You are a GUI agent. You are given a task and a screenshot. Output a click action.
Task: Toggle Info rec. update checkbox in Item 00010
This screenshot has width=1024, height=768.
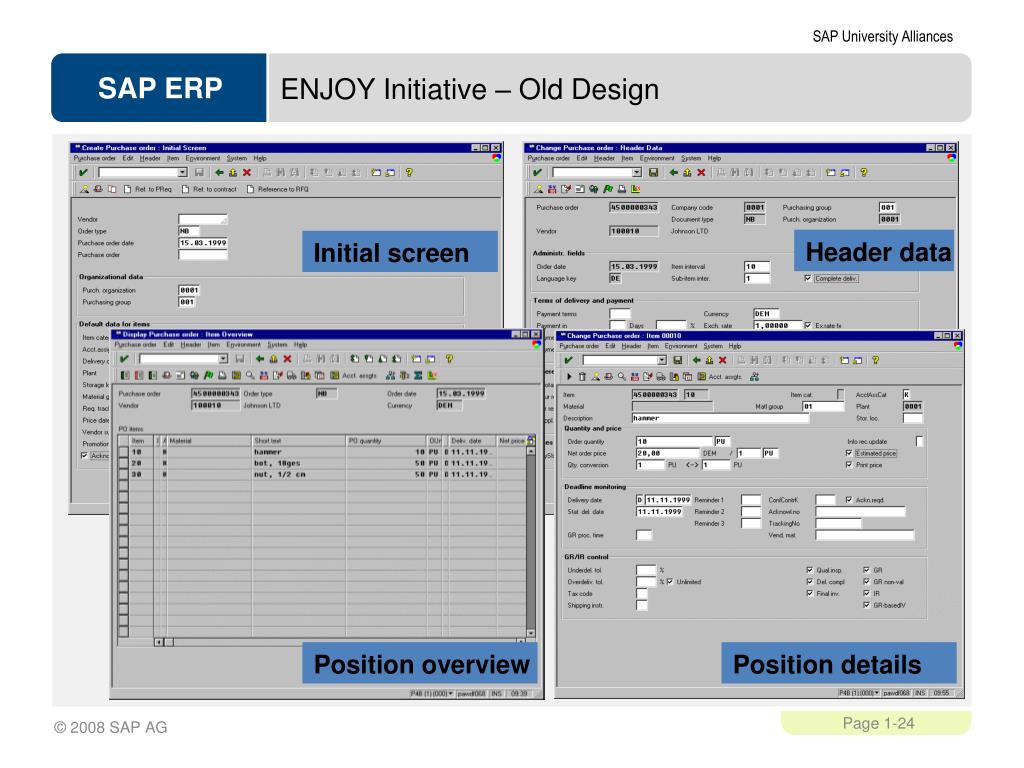pyautogui.click(x=920, y=441)
